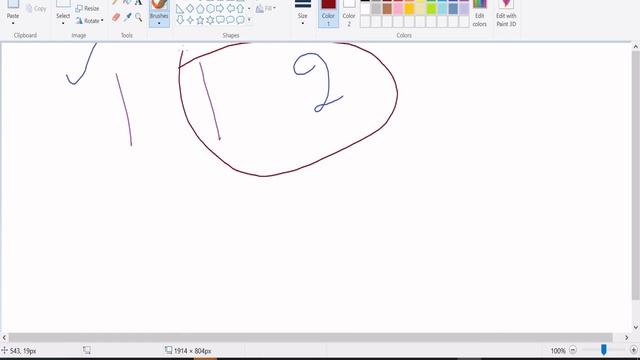This screenshot has height=360, width=640.
Task: Select the right arrow shape
Action: point(220,9)
